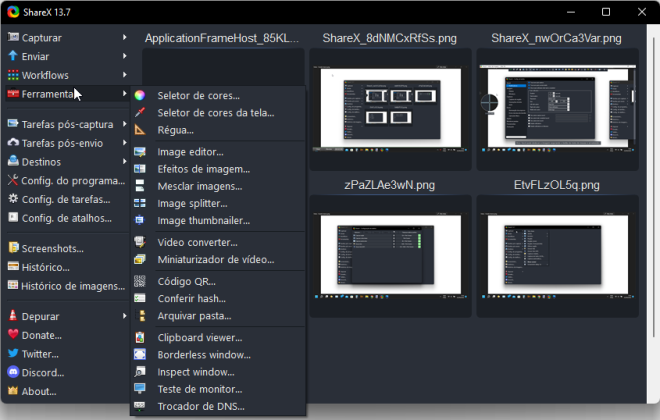Select ShareX_8dNMCxRfSs.png thumbnail
Viewport: 660px width, 420px height.
(390, 109)
